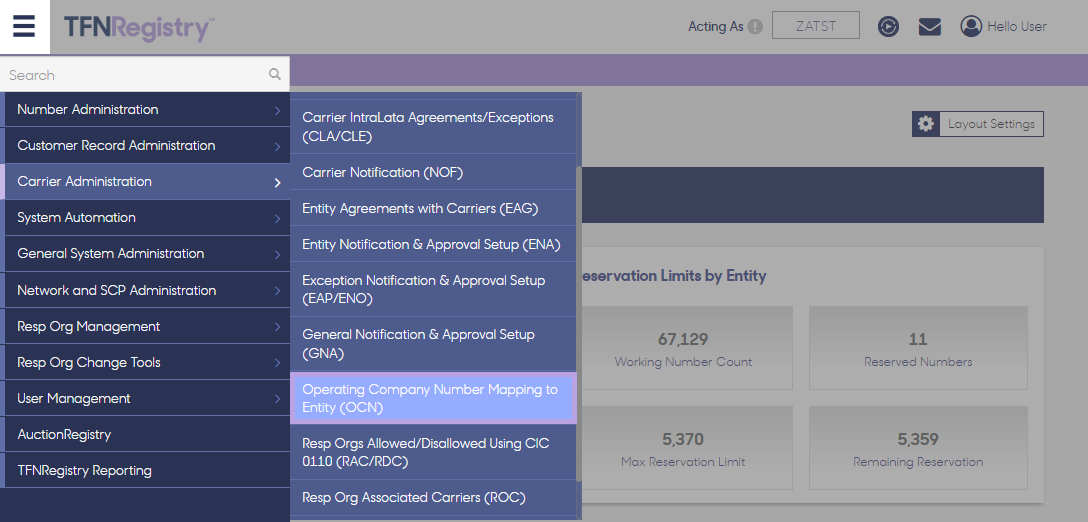The width and height of the screenshot is (1088, 522).
Task: Click the Layout Settings gear icon
Action: [926, 124]
